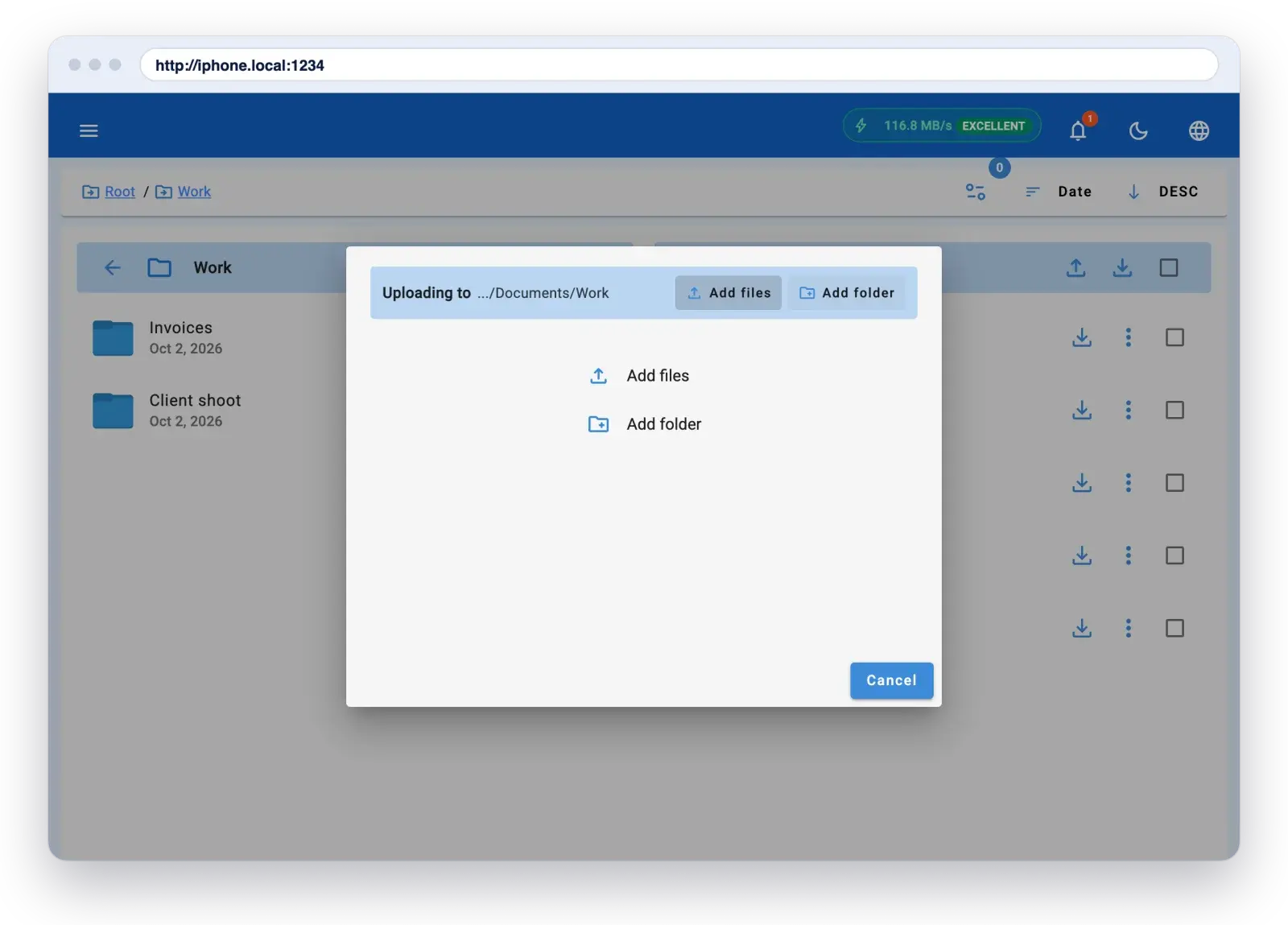Click Add files button in upload bar

pos(729,293)
